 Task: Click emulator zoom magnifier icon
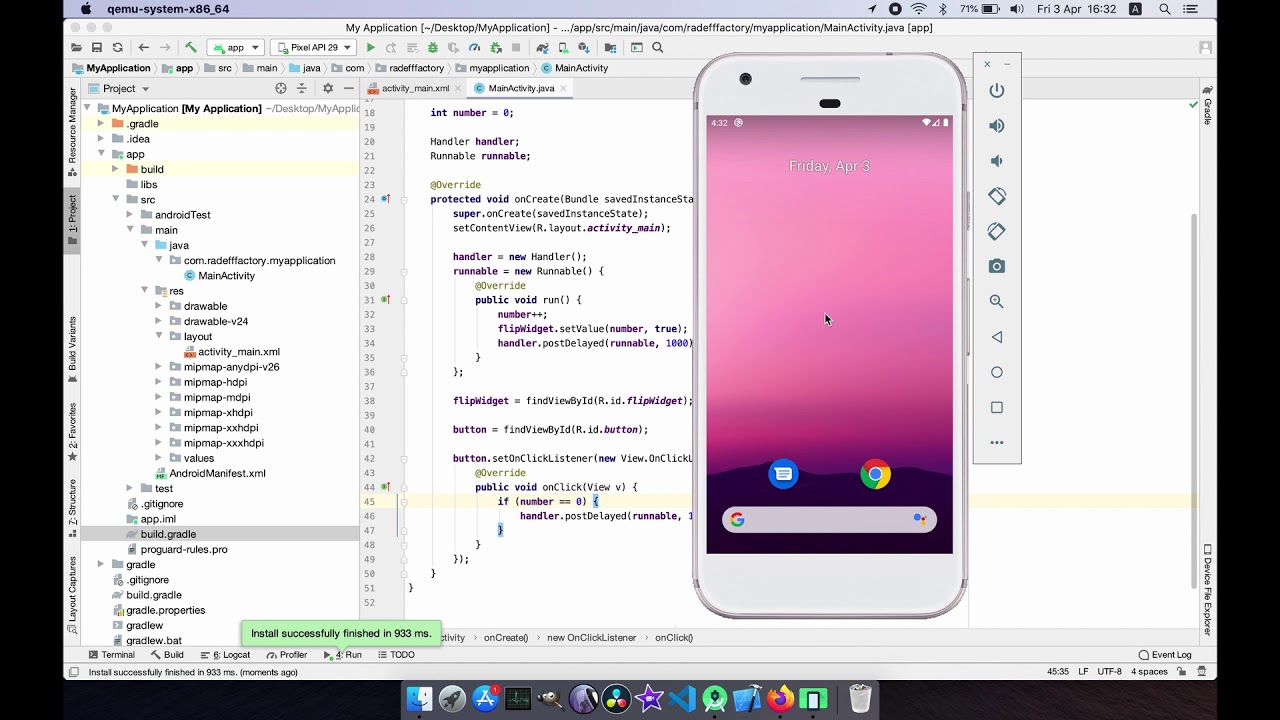coord(997,301)
